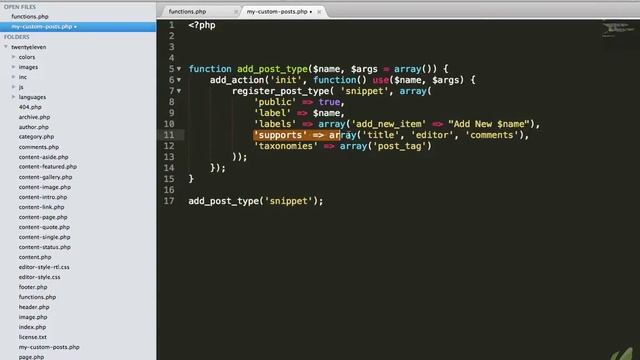Viewport: 640px width, 360px height.
Task: Open license.txt in the sidebar
Action: click(x=33, y=337)
